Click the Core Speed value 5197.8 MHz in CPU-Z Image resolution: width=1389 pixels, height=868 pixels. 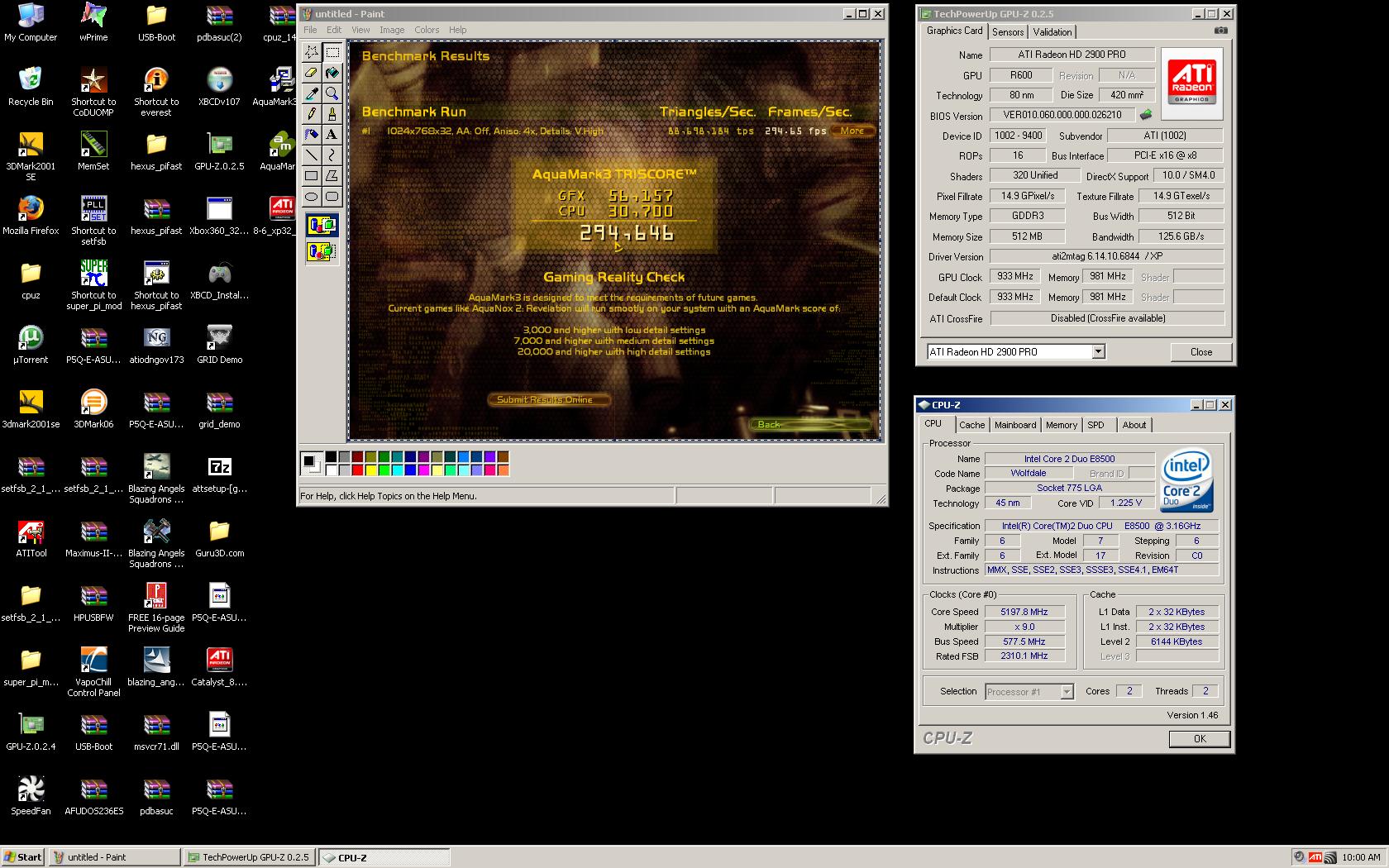(x=1024, y=612)
